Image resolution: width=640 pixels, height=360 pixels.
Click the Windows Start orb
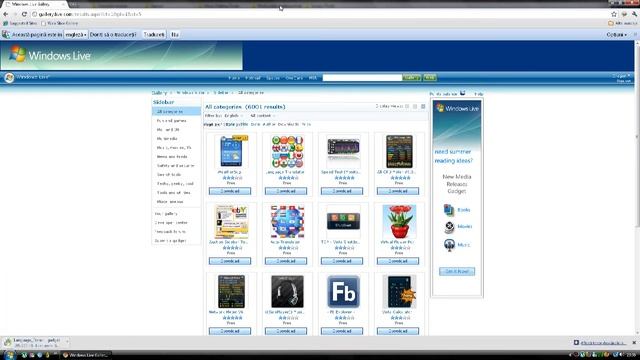point(9,355)
